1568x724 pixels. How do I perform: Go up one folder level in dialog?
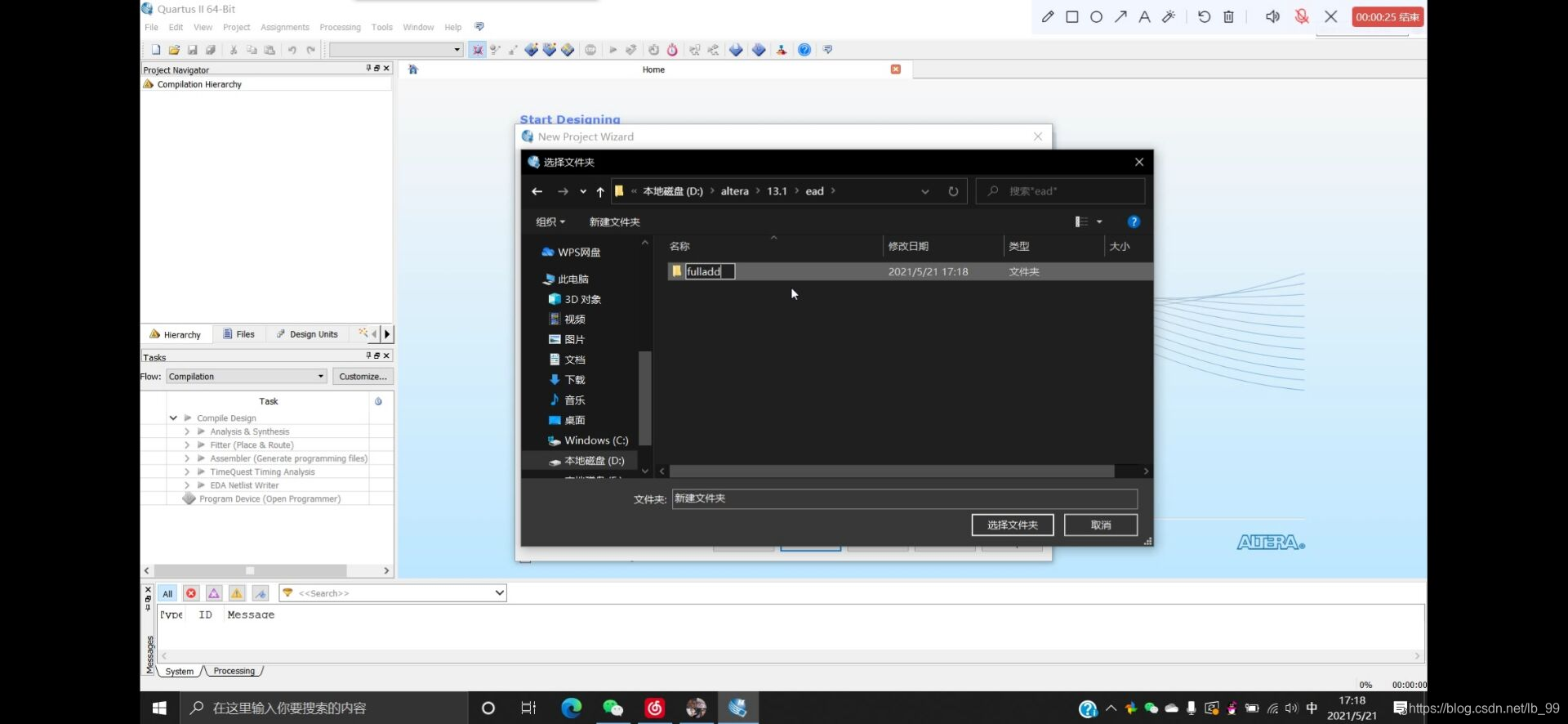click(x=600, y=191)
